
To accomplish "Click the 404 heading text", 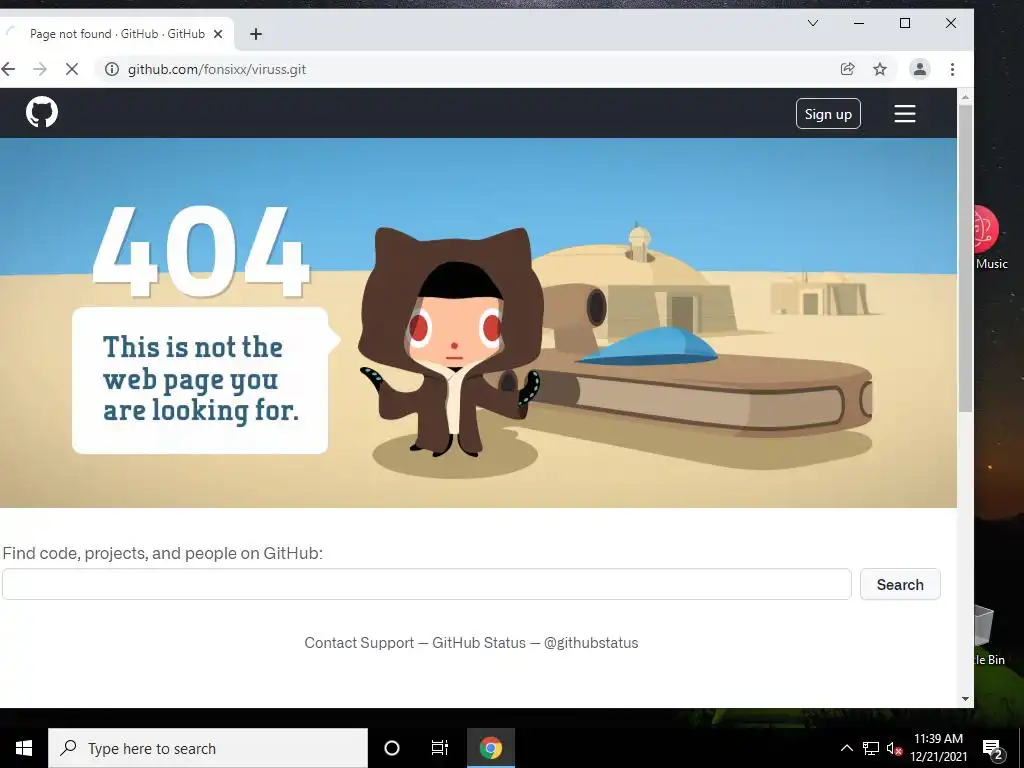I will coord(200,251).
